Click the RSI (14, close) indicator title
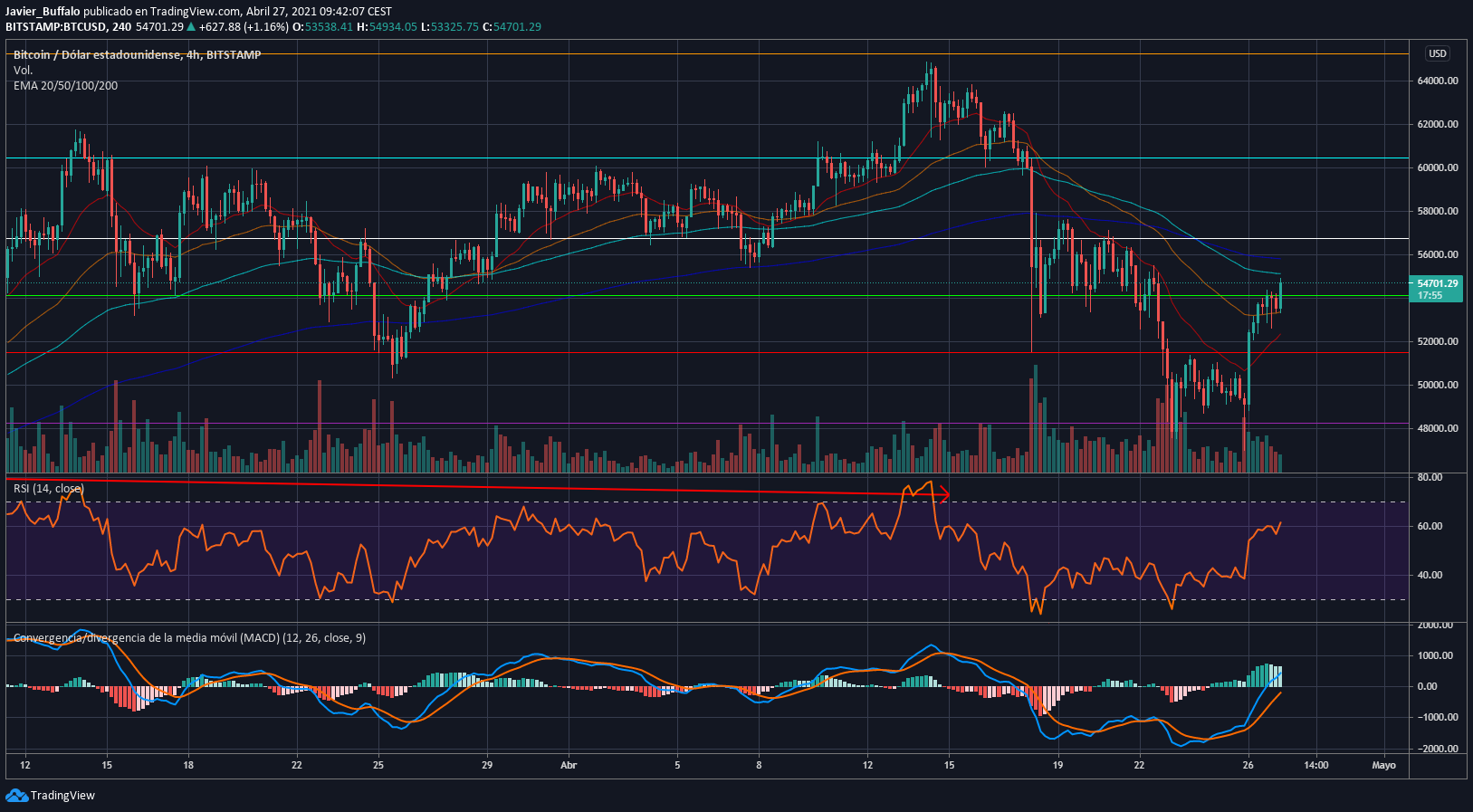The width and height of the screenshot is (1473, 812). (x=48, y=489)
